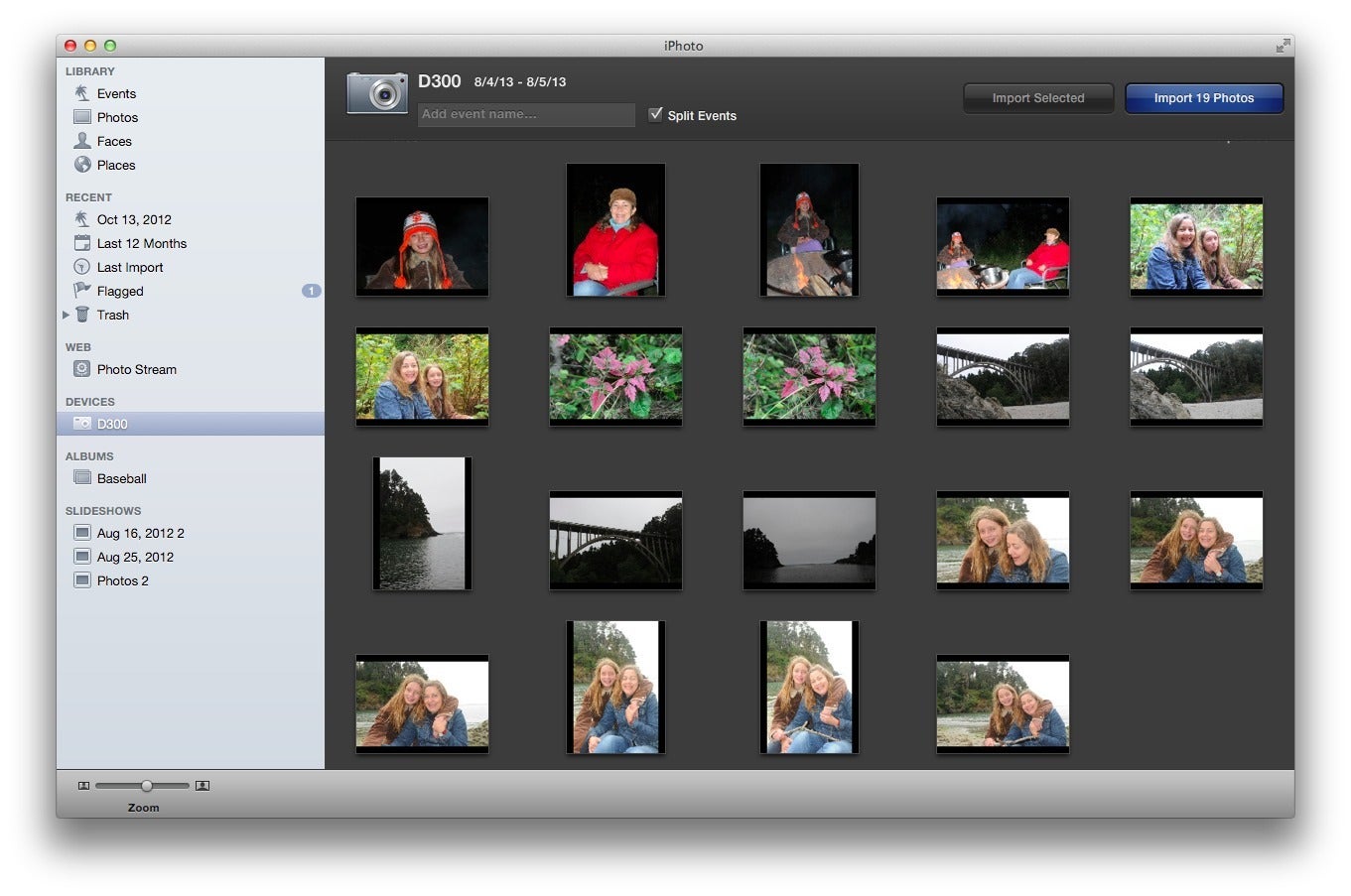Screen dimensions: 1351x896
Task: Click the Photos sidebar icon
Action: (x=82, y=117)
